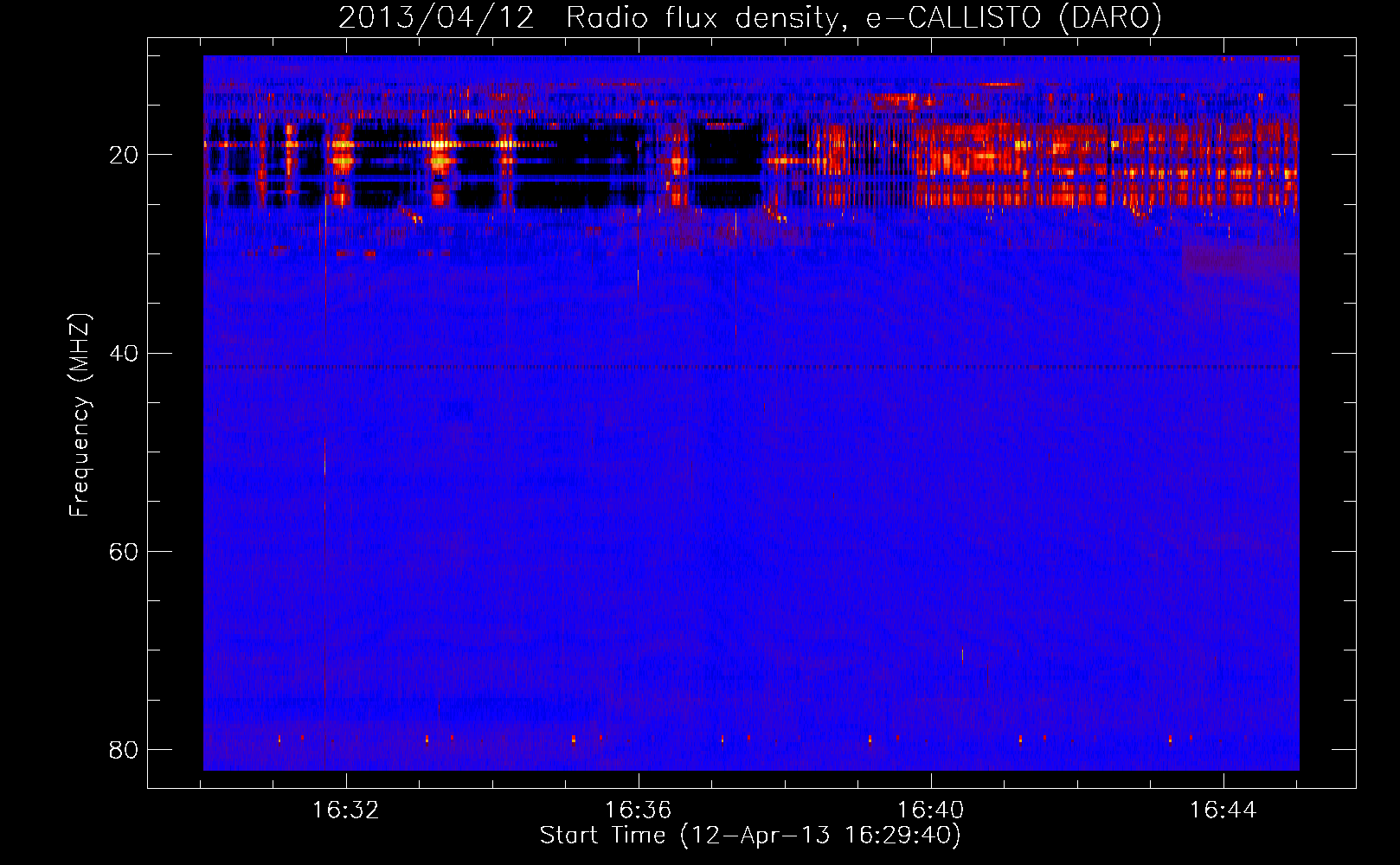This screenshot has width=1400, height=865.
Task: Click the 16:36 time tick label
Action: (639, 811)
